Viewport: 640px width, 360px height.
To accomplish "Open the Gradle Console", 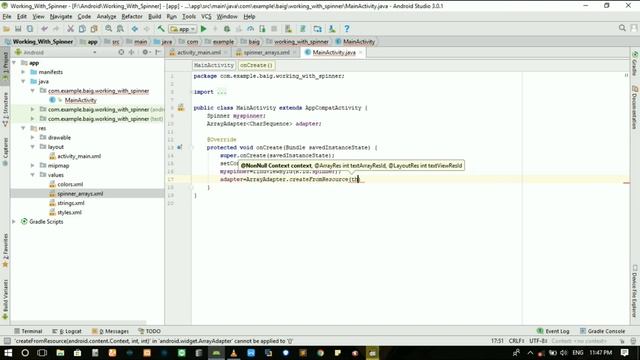I will point(602,331).
